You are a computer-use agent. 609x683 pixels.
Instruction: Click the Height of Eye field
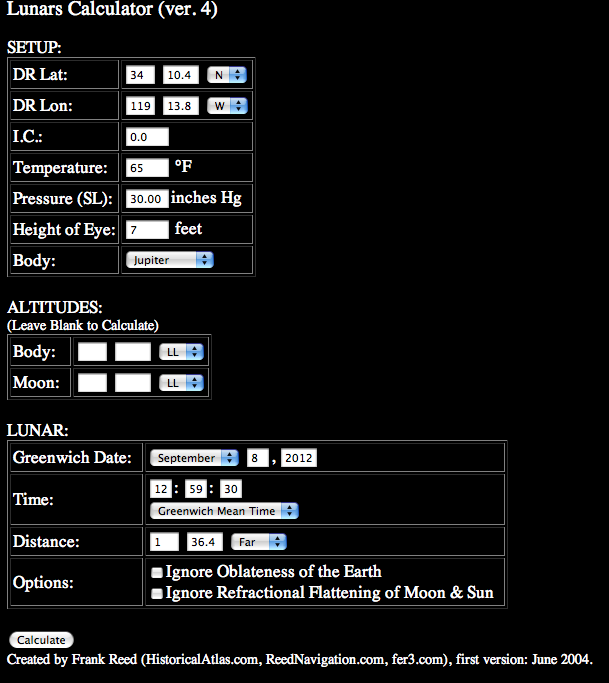pos(147,230)
